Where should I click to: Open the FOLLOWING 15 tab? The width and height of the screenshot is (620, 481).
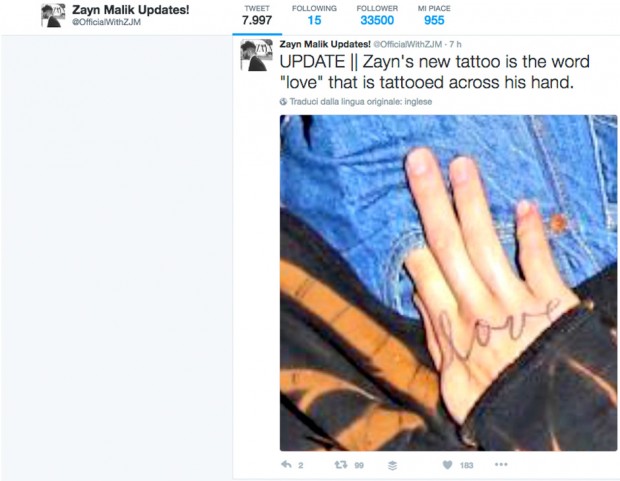[x=314, y=16]
